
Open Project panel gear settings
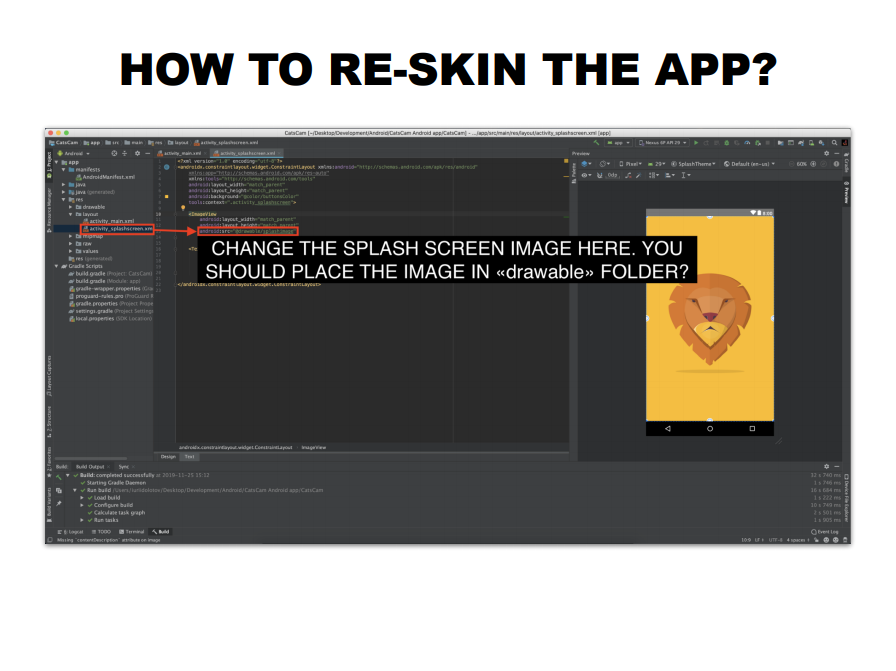click(137, 153)
